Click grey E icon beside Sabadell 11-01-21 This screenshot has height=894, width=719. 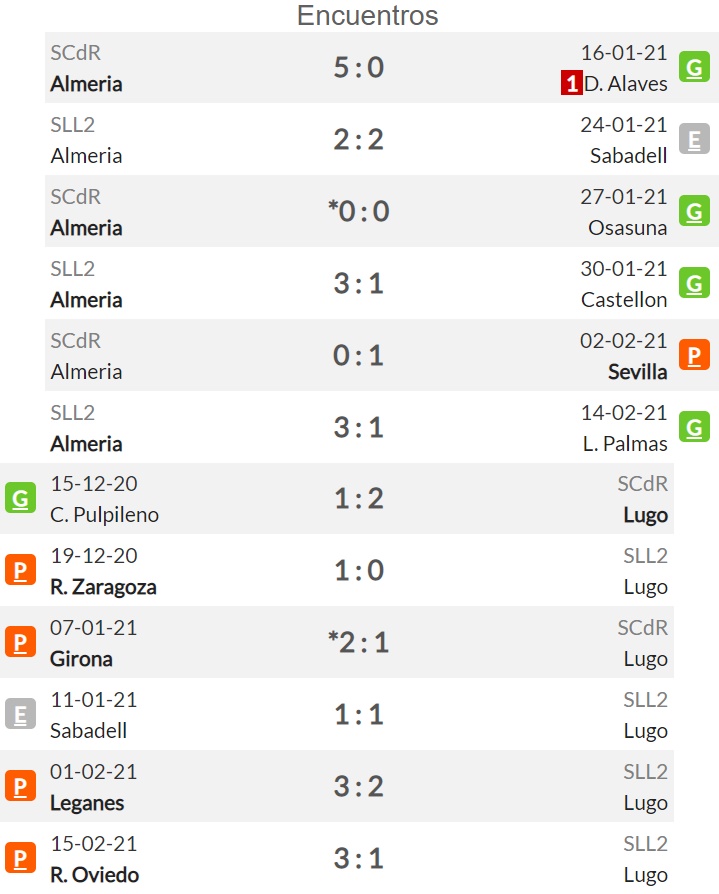[21, 714]
